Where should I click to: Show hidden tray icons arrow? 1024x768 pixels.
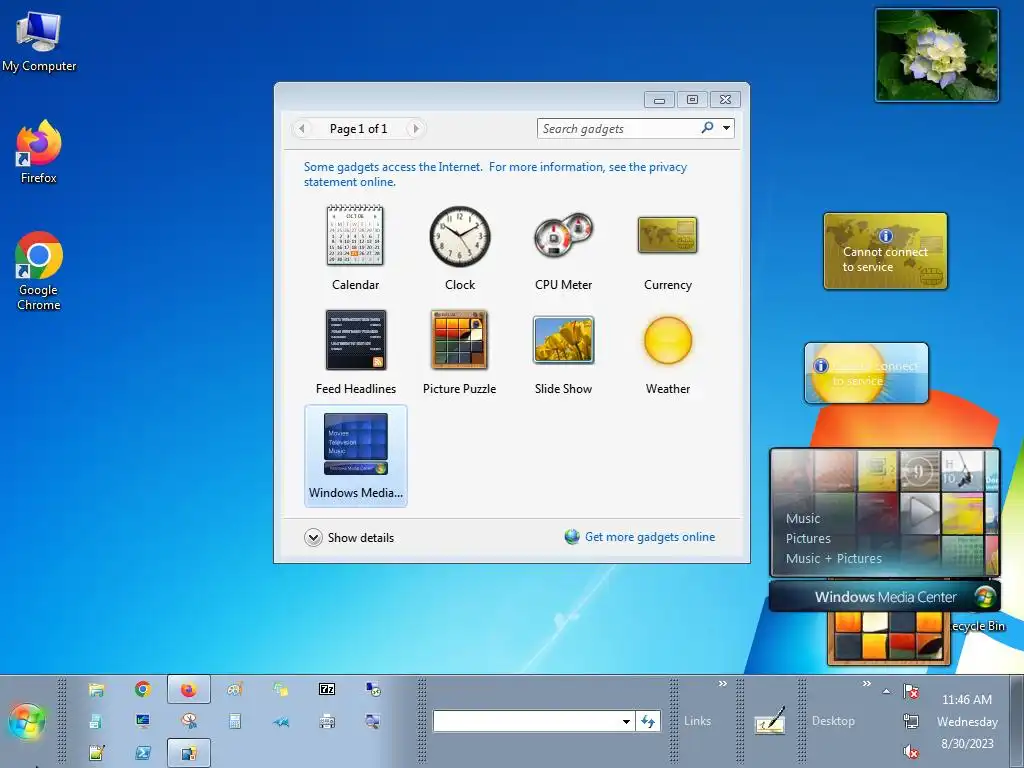(x=886, y=691)
